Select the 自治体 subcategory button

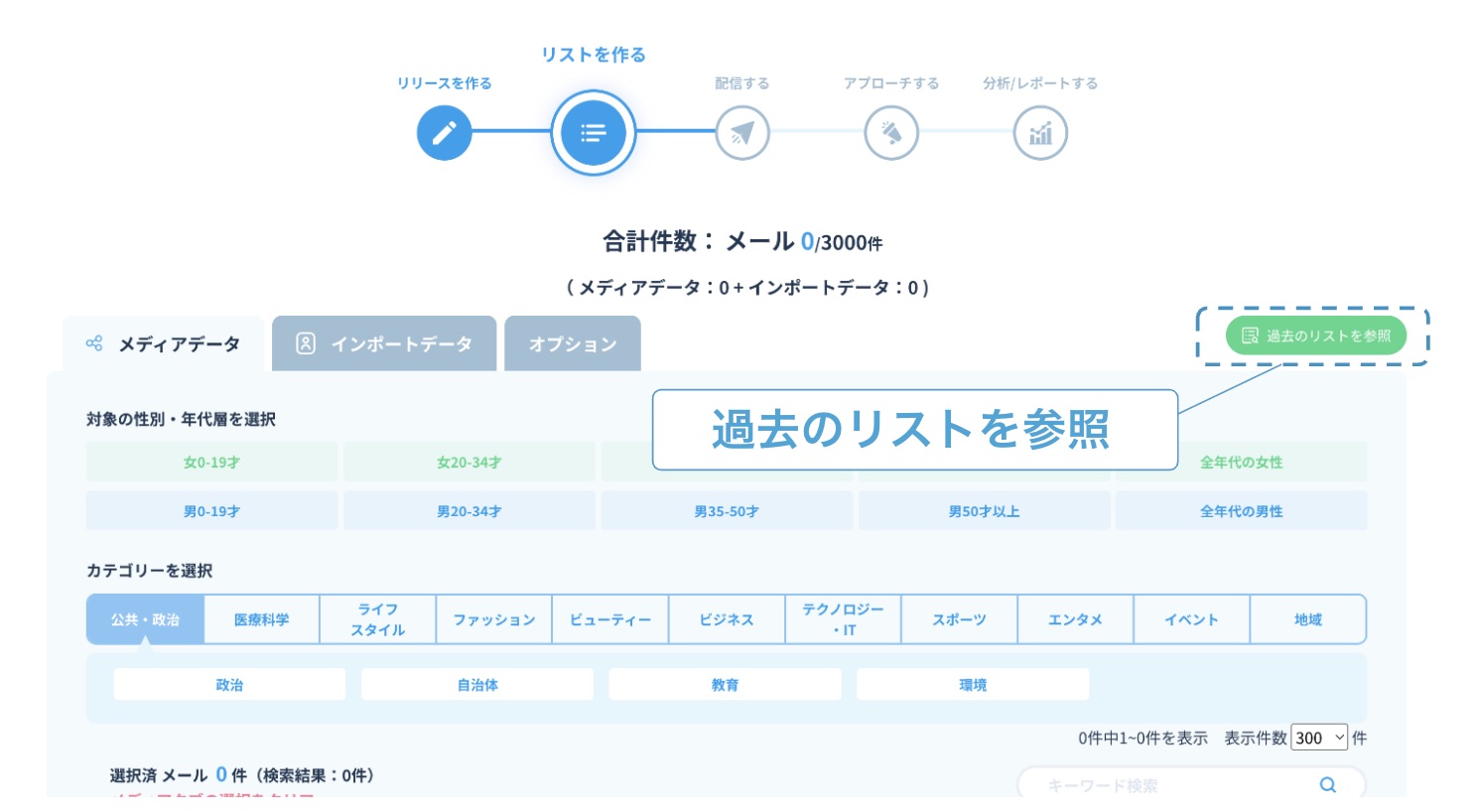pos(477,685)
